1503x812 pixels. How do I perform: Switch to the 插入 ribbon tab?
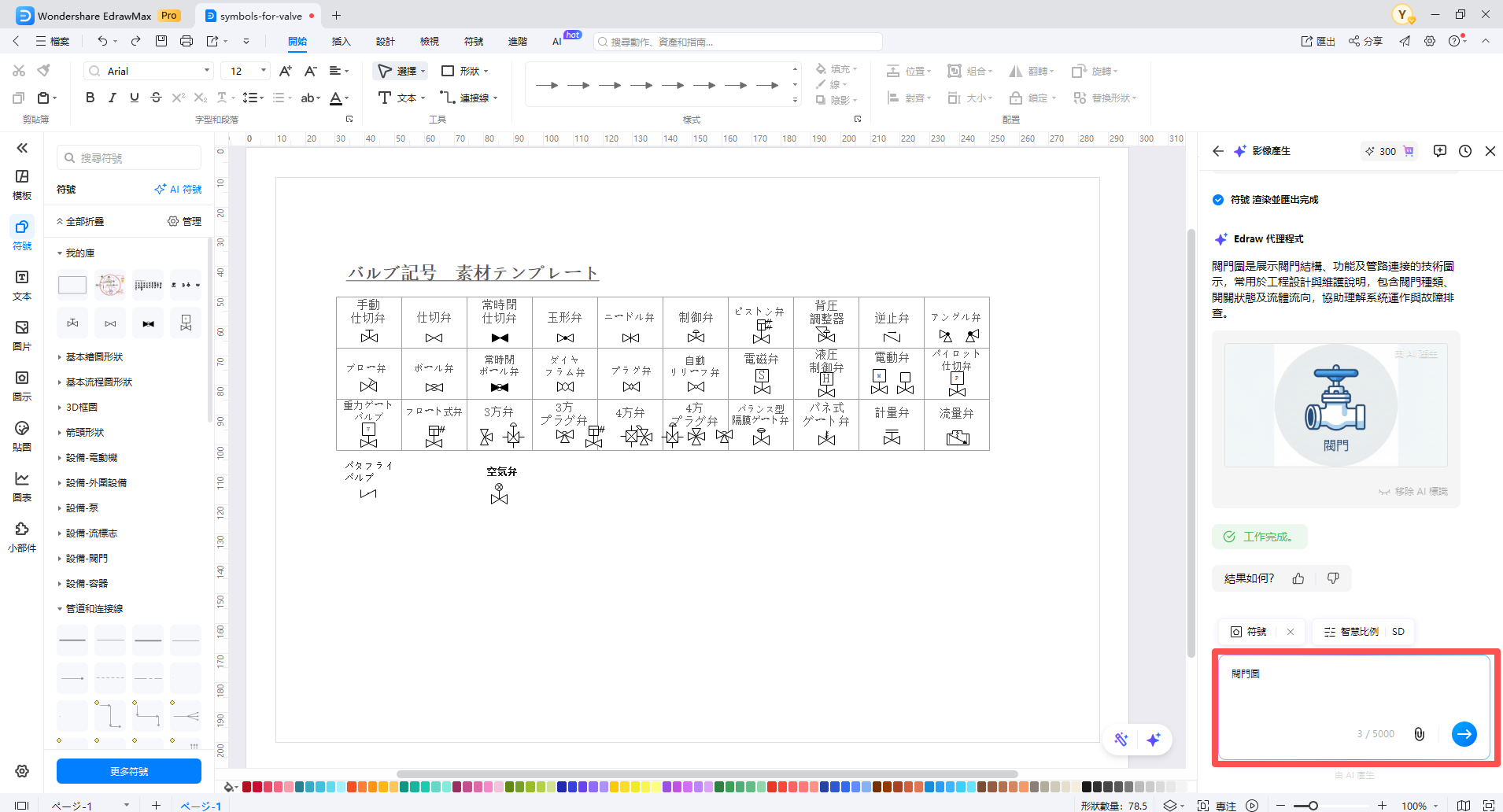click(x=341, y=42)
